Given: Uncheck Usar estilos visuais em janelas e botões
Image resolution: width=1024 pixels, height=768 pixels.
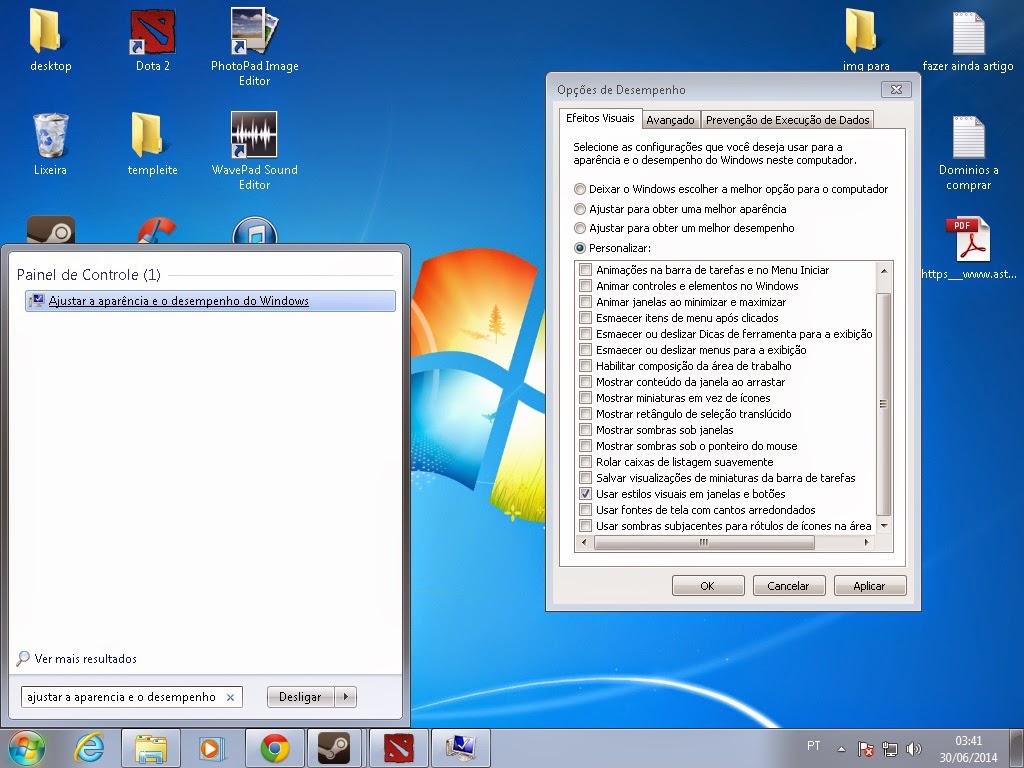Looking at the screenshot, I should point(586,494).
